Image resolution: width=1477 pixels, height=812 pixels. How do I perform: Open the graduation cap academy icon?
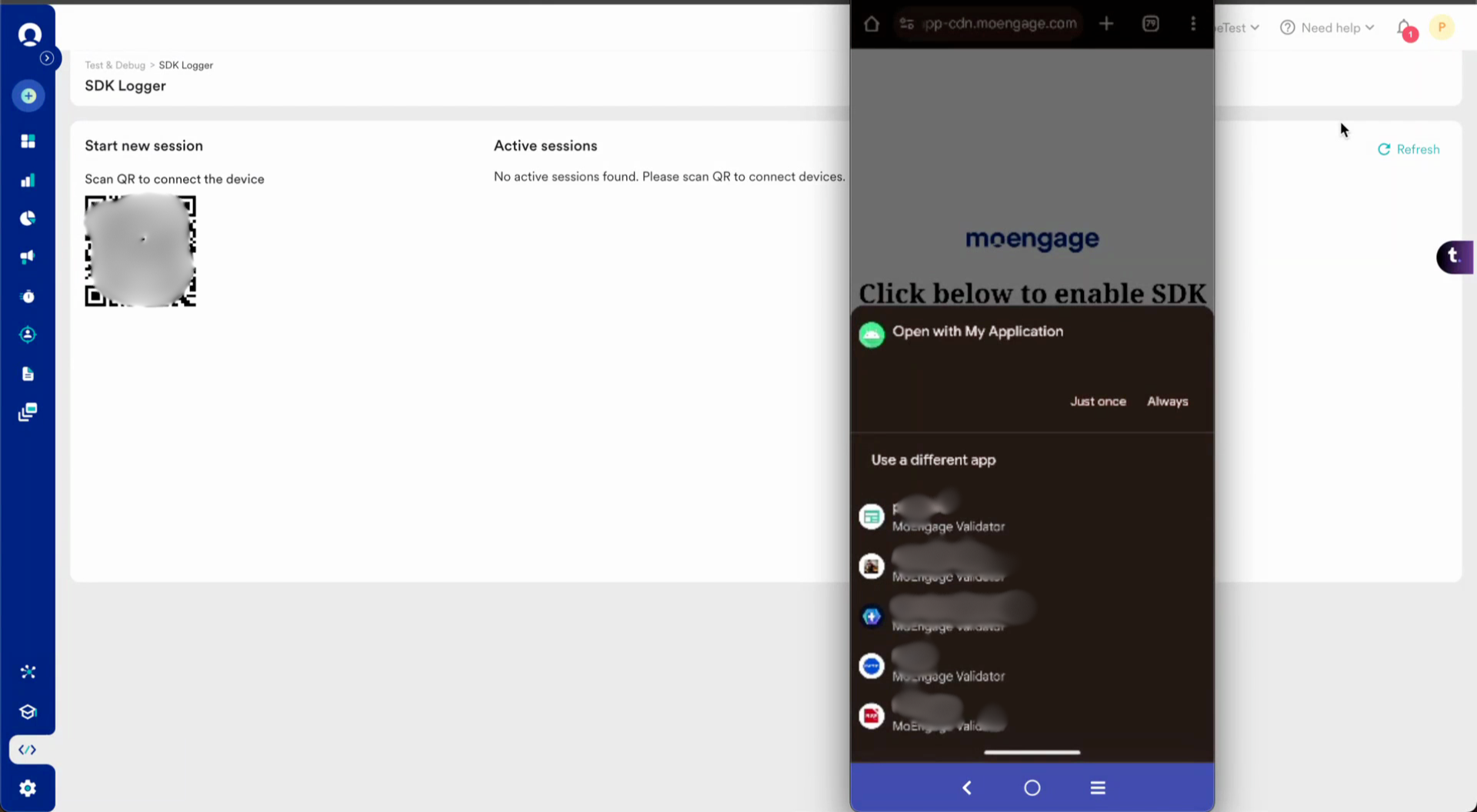pos(28,712)
